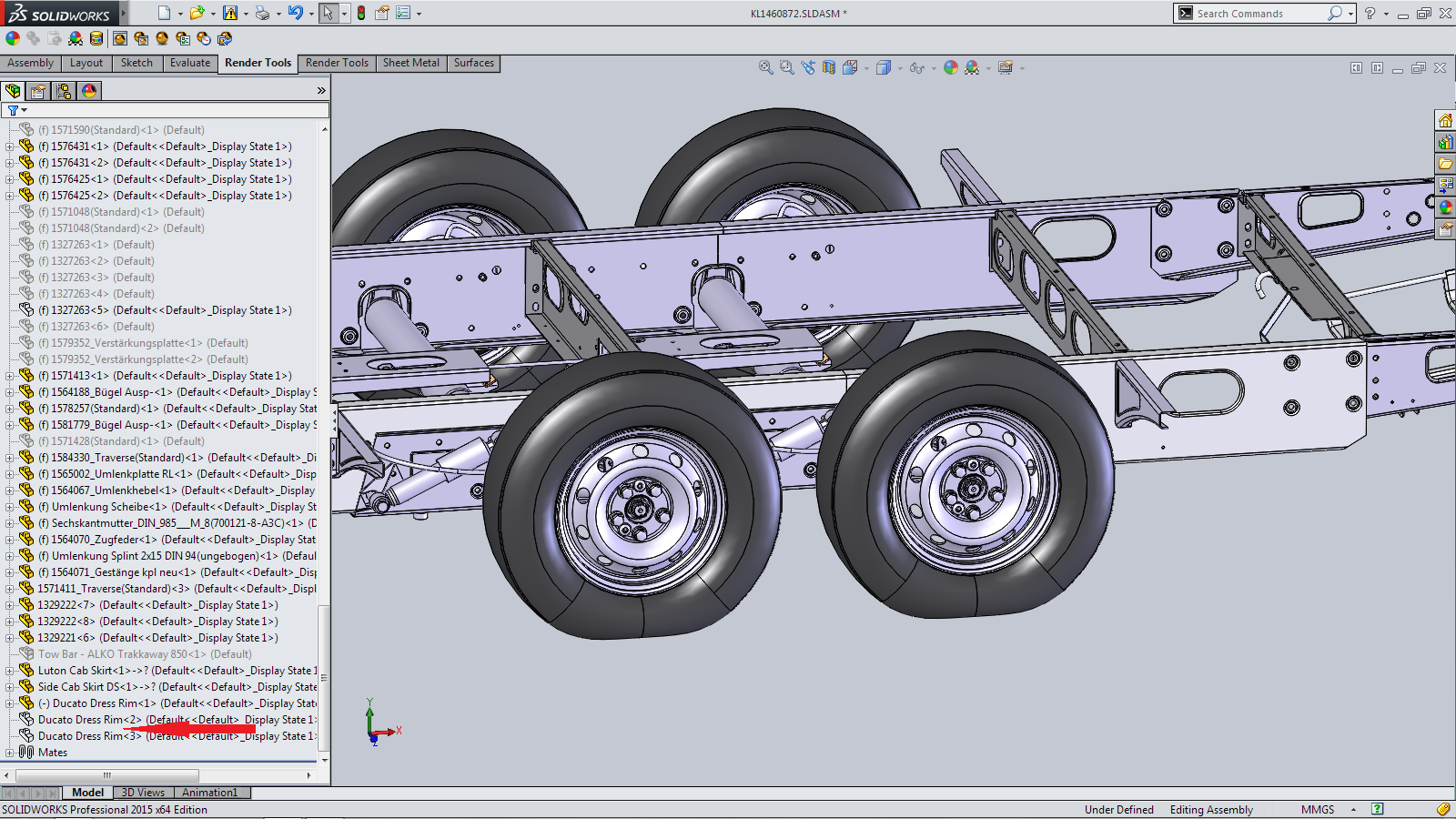
Task: Click the SOLIDWORKS Resources home icon
Action: click(1445, 120)
